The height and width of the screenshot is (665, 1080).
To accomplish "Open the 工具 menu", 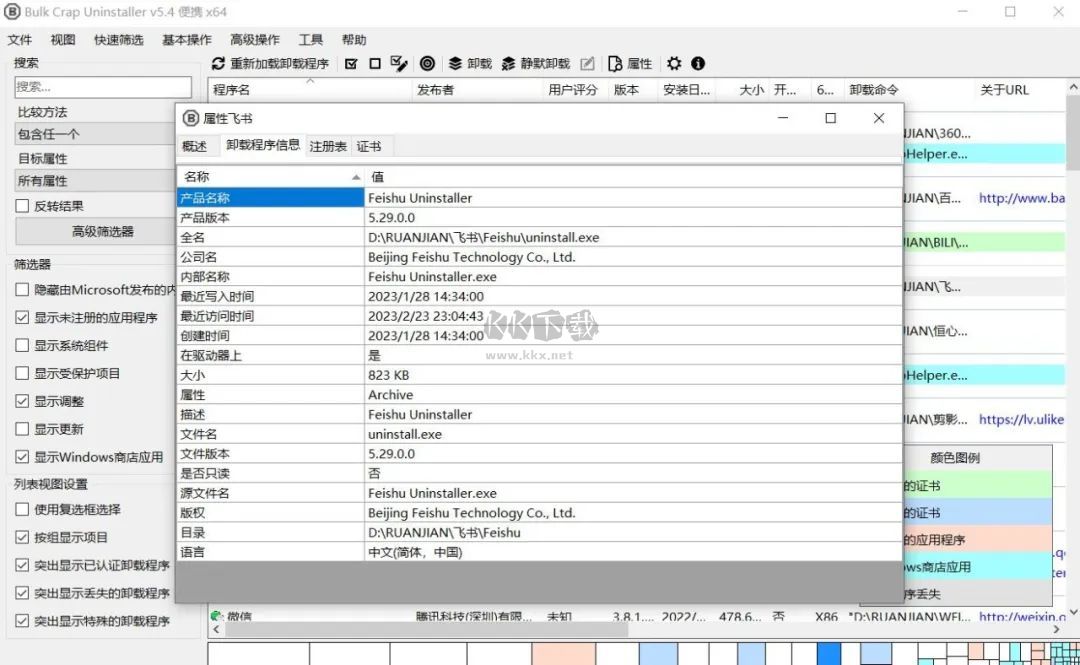I will coord(310,40).
